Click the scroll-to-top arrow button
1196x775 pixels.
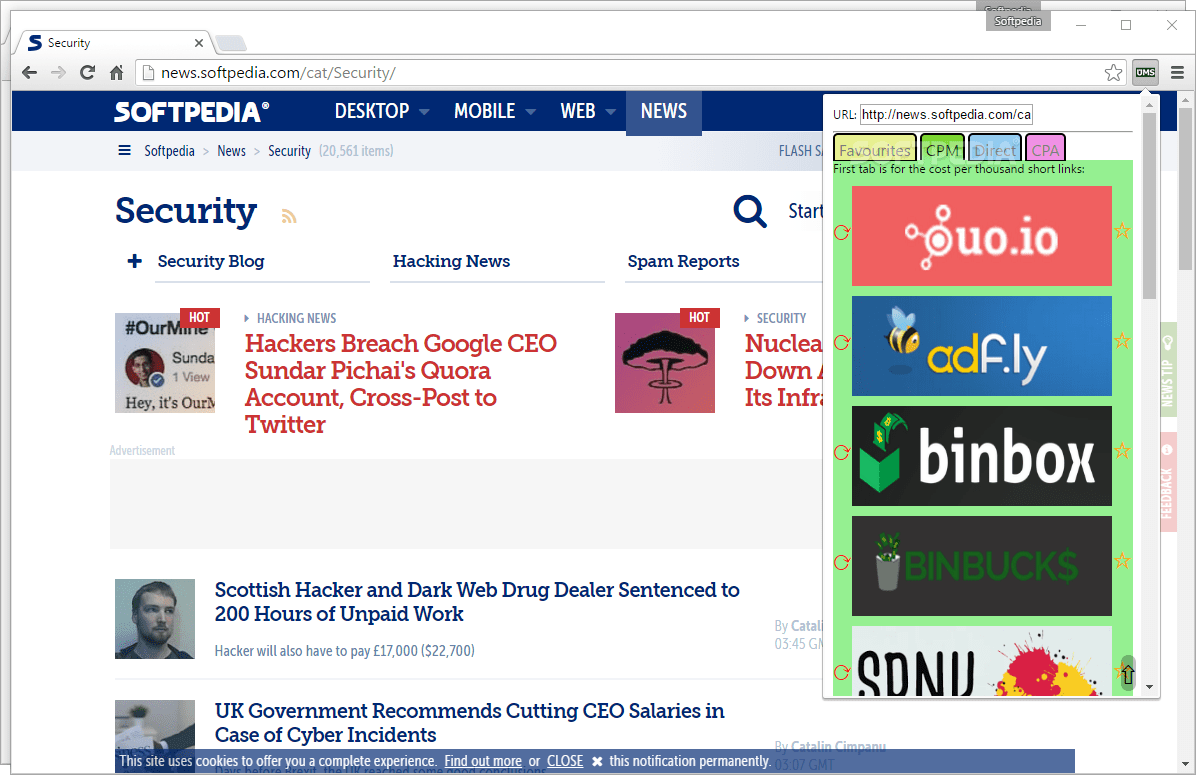(x=1127, y=674)
